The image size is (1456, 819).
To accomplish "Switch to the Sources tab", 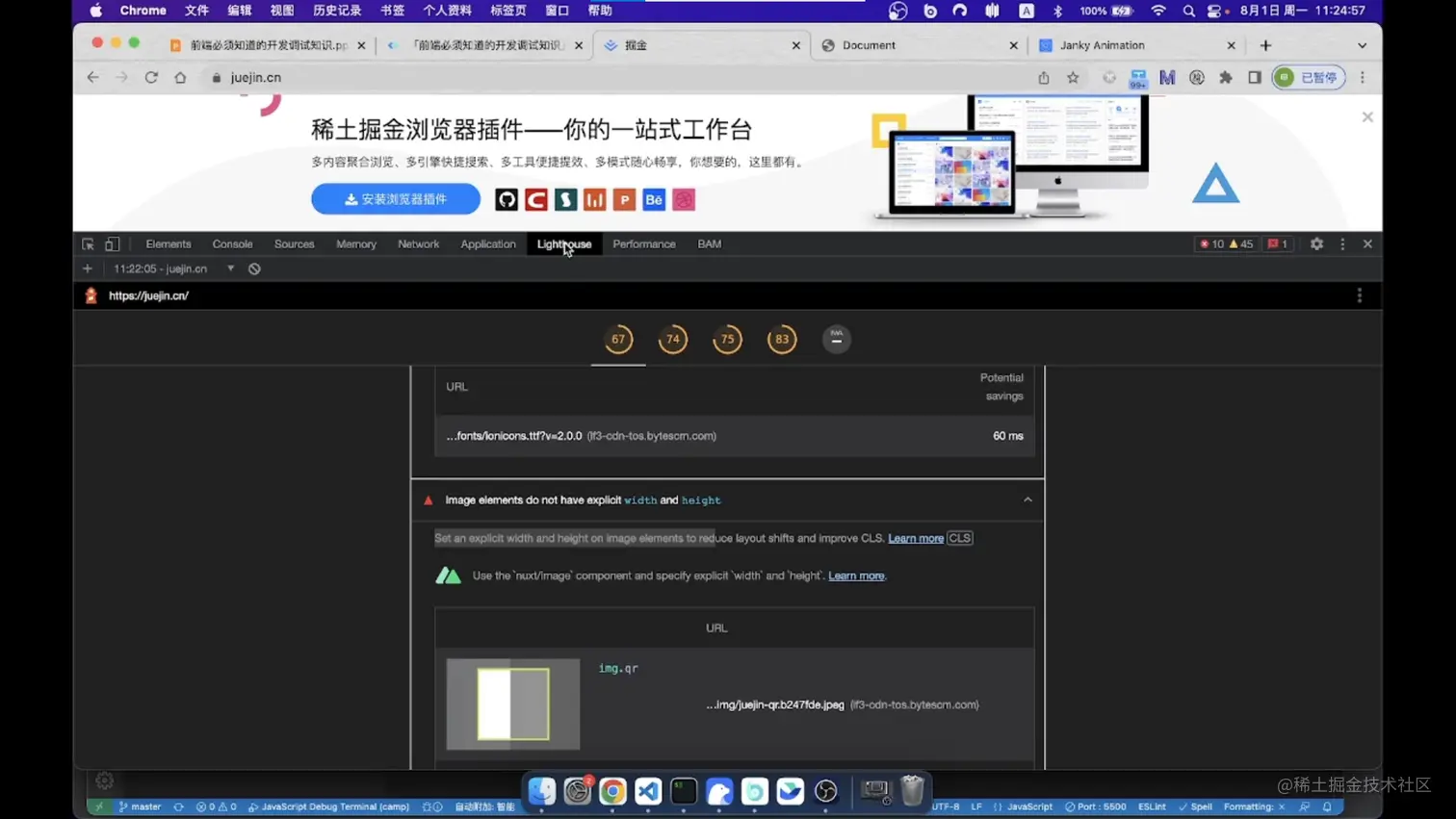I will coord(294,244).
